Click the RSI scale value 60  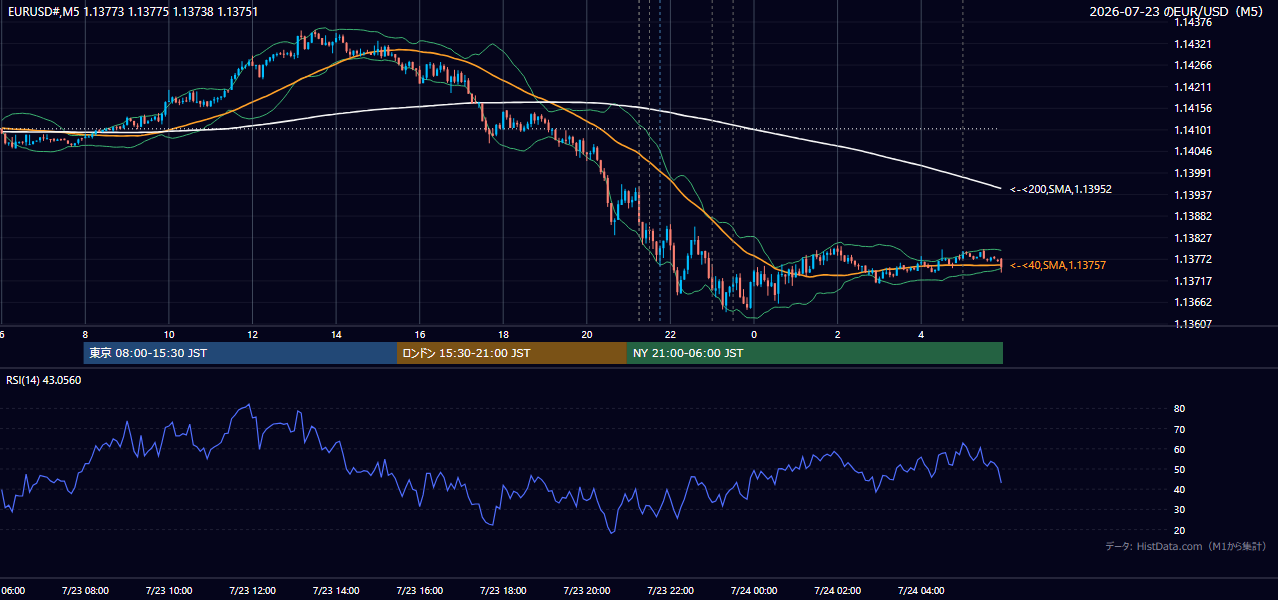[x=1180, y=449]
